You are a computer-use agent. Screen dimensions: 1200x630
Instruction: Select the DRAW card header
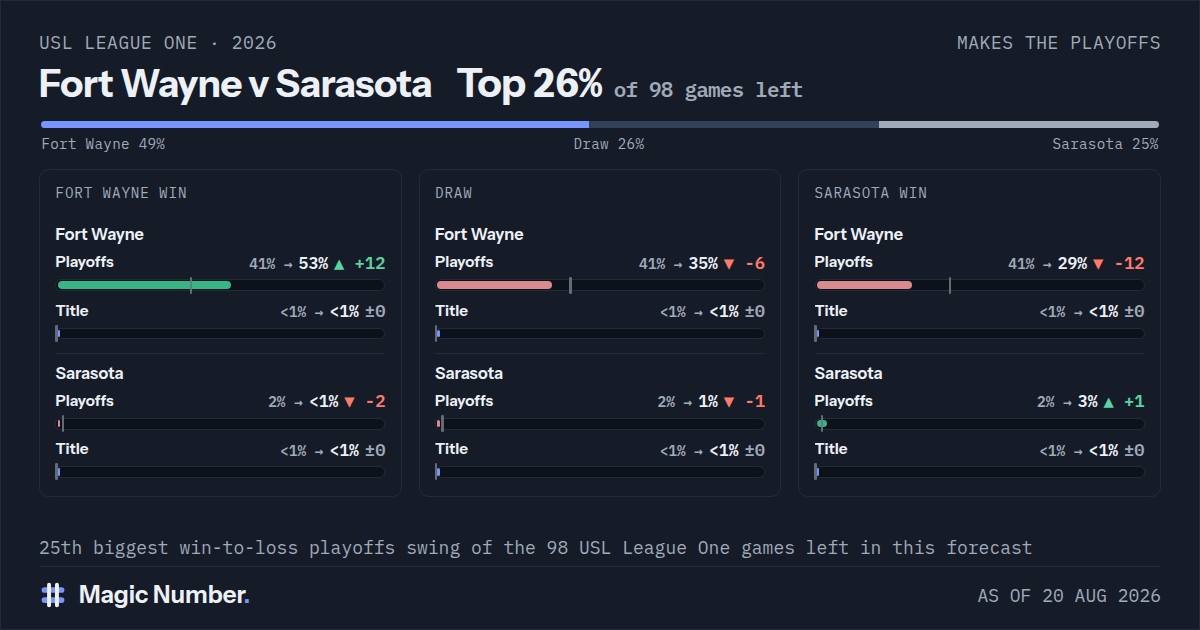point(454,193)
